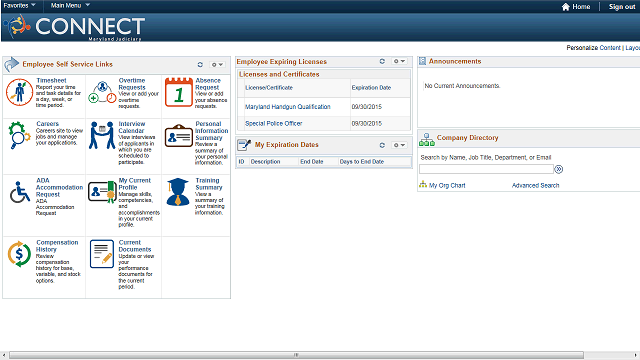640x360 pixels.
Task: Click the Company Directory search field
Action: coord(486,169)
